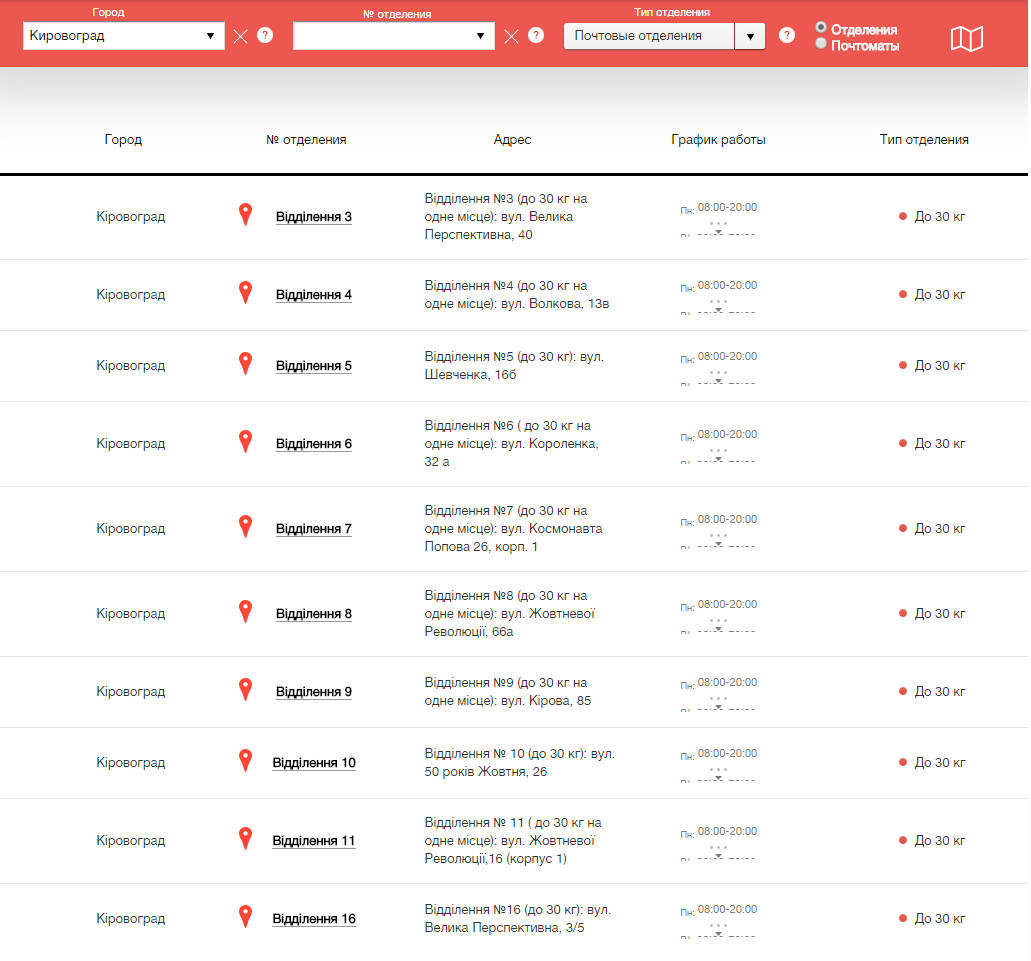Screen dimensions: 1031x961
Task: Open the Город dropdown showing Кировоград
Action: pyautogui.click(x=123, y=36)
